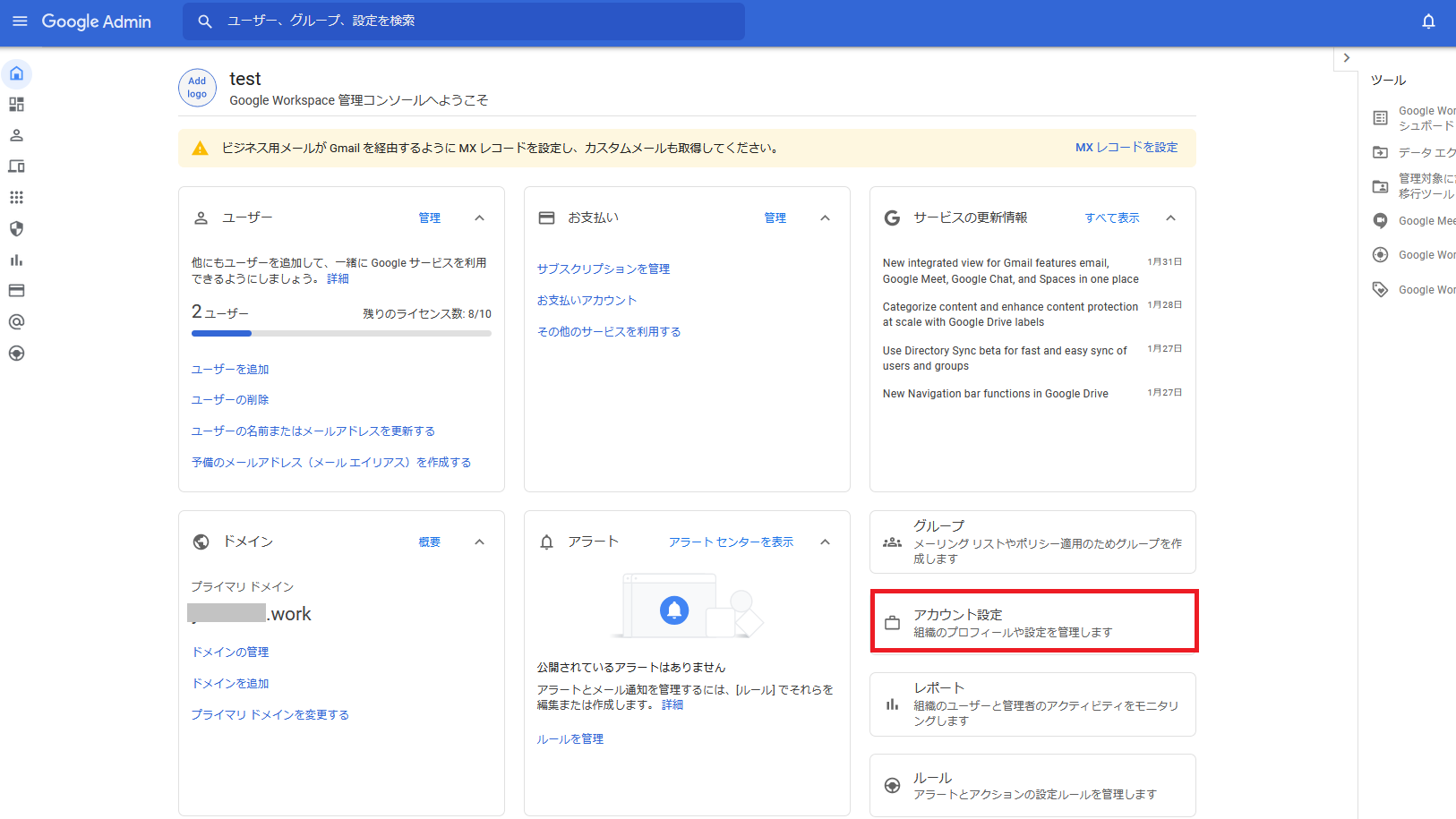Viewport: 1456px width, 819px height.
Task: Open the グループ card
Action: (x=1032, y=542)
